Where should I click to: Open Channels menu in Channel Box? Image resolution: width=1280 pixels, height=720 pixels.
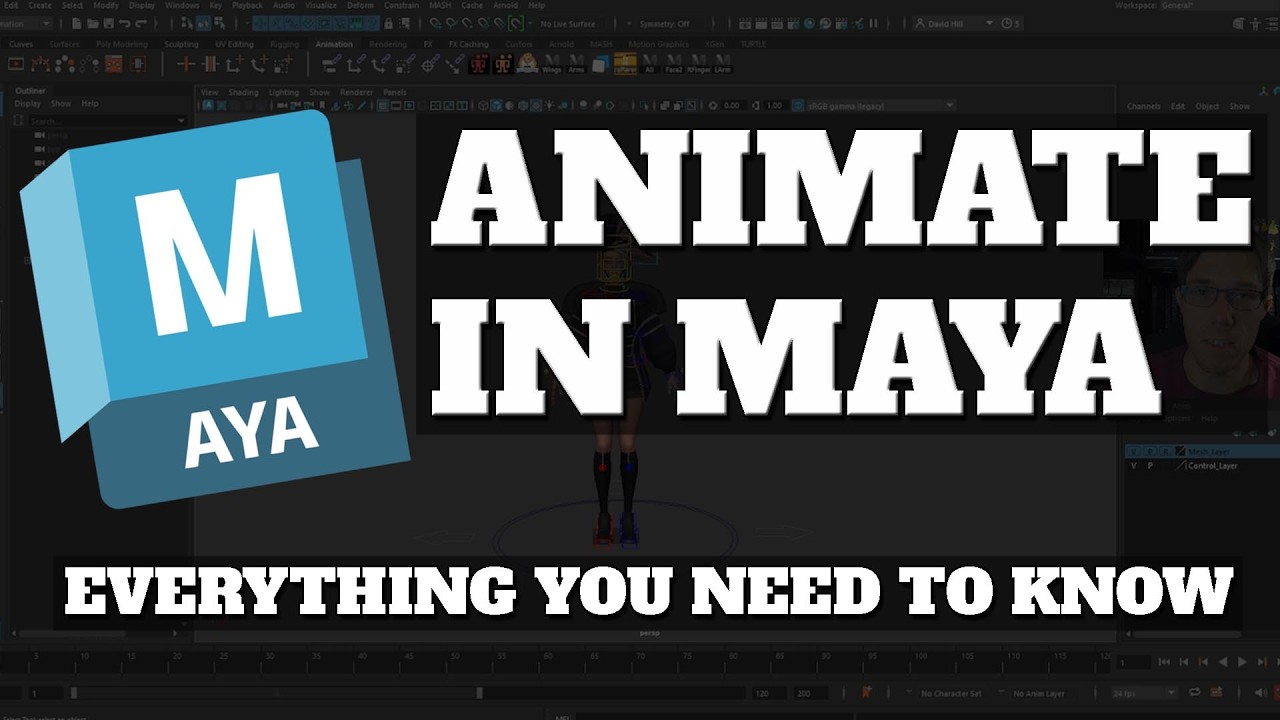click(x=1143, y=106)
